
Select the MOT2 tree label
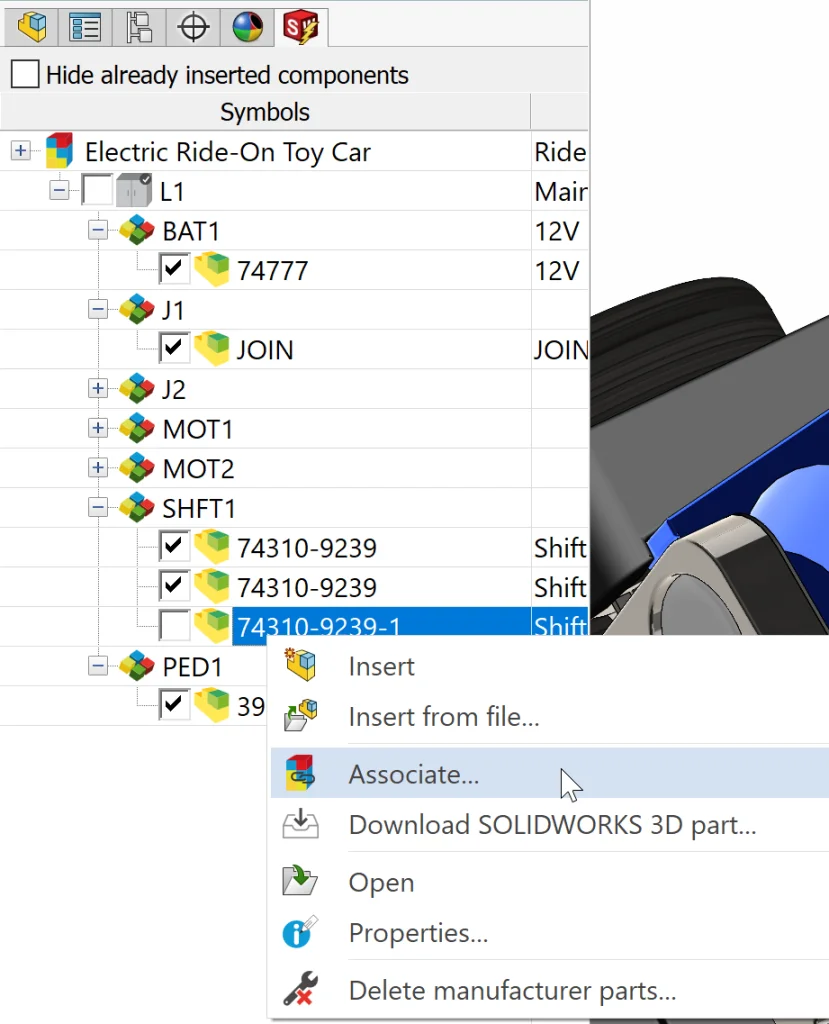click(198, 469)
